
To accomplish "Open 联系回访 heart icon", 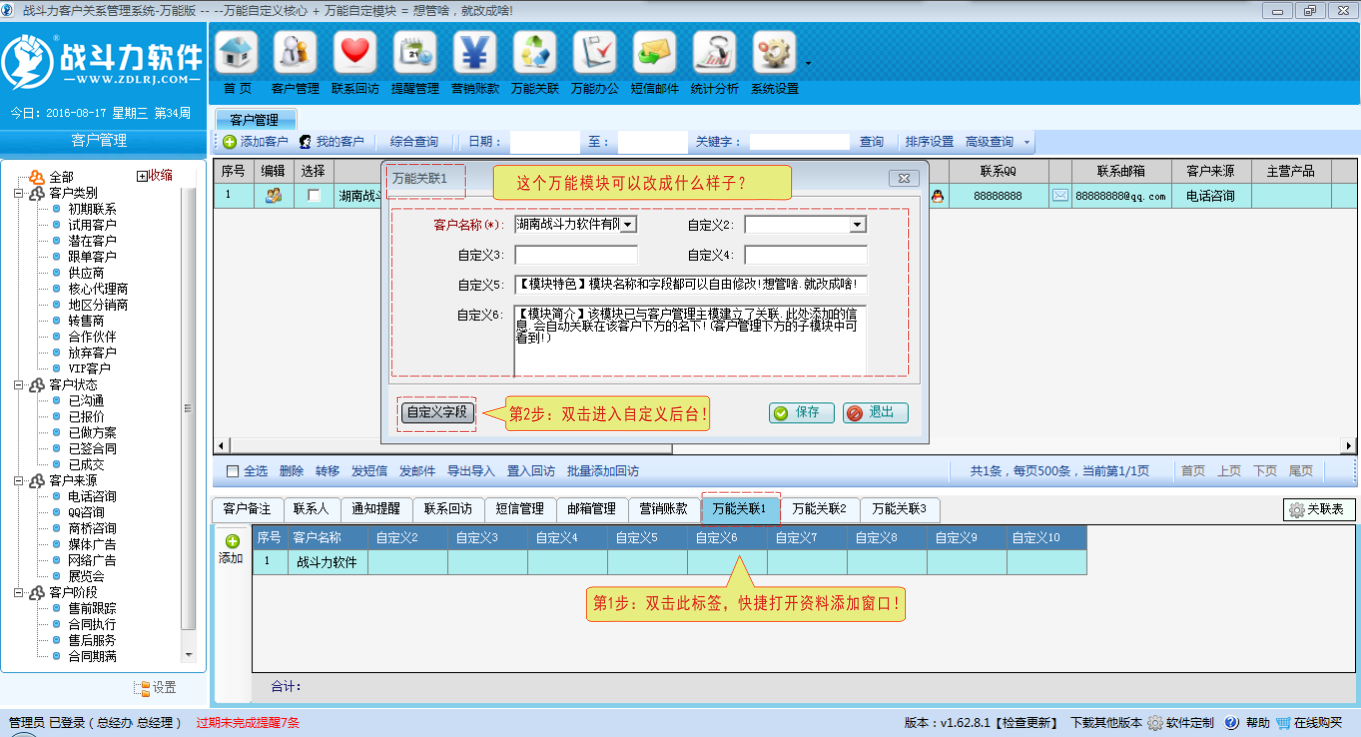I will coord(355,53).
